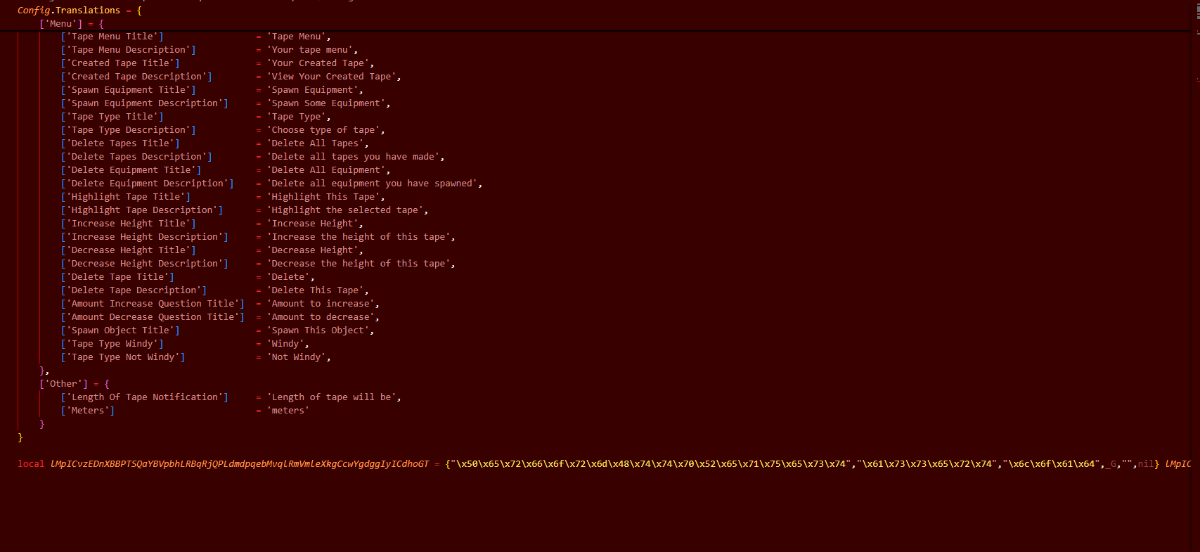Image resolution: width=1200 pixels, height=552 pixels.
Task: Place cursor in 'Choose type of tape' string
Action: (x=324, y=130)
